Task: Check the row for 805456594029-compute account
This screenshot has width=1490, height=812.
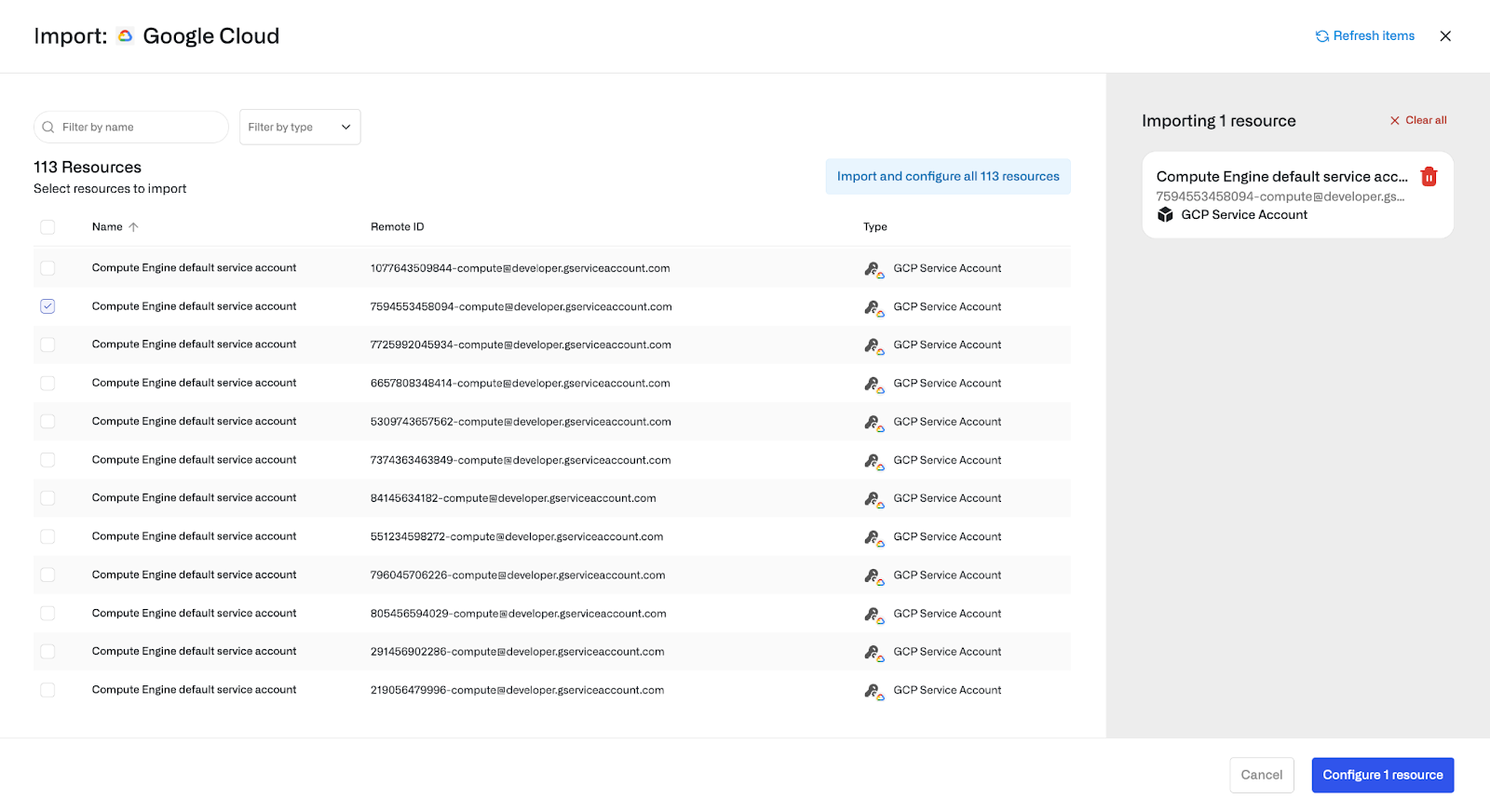Action: [47, 614]
